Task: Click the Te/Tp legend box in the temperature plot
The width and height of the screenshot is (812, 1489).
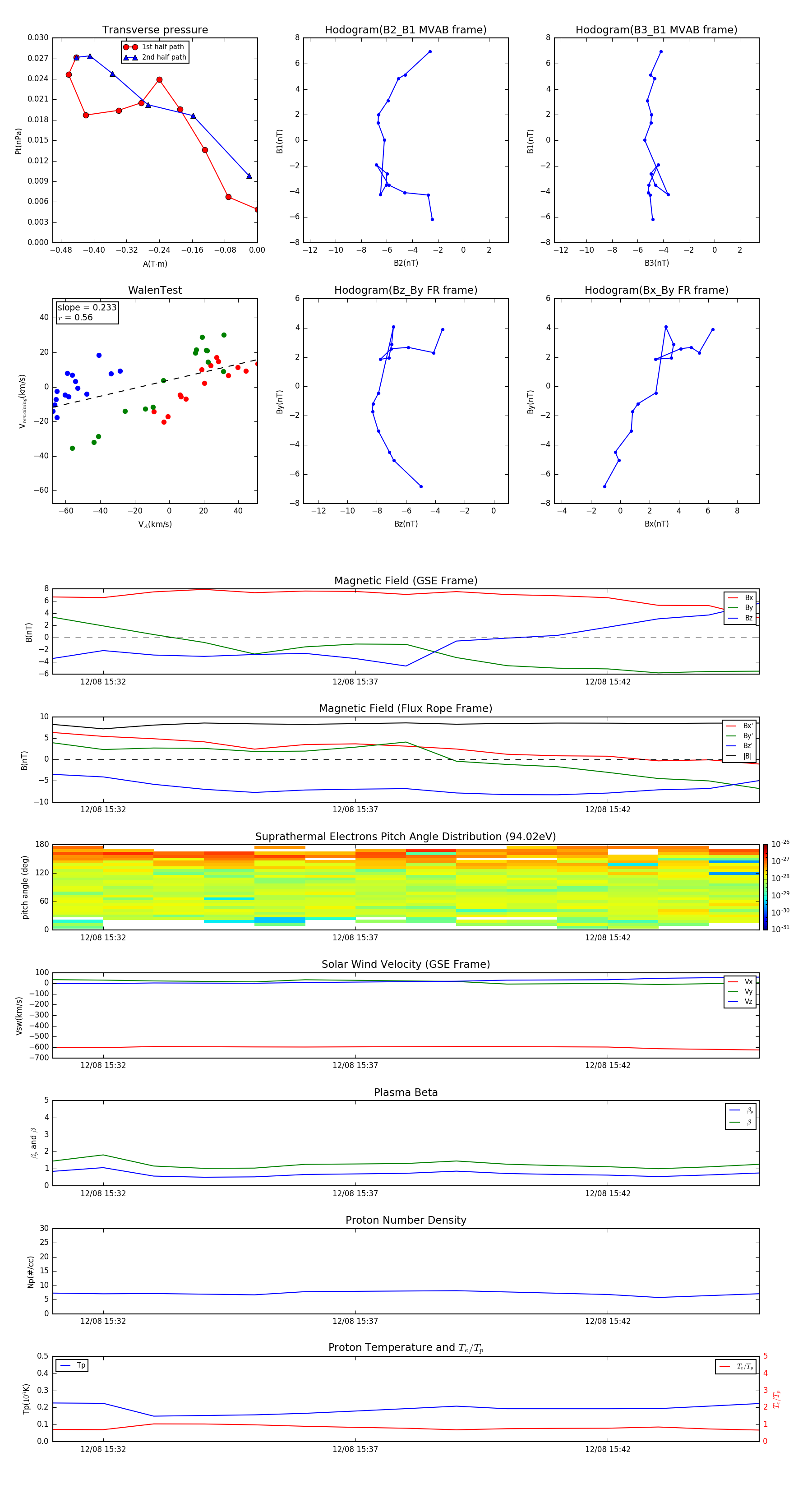Action: 736,1366
